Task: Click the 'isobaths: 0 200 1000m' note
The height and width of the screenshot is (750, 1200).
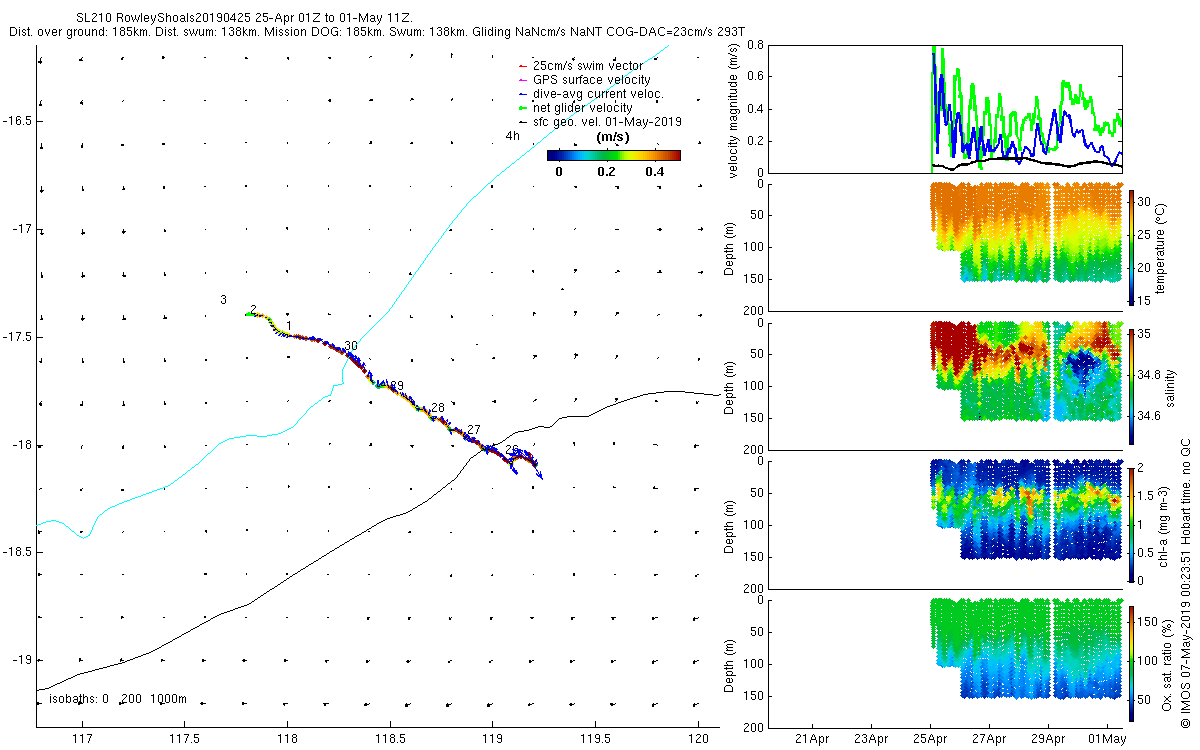Action: coord(118,699)
